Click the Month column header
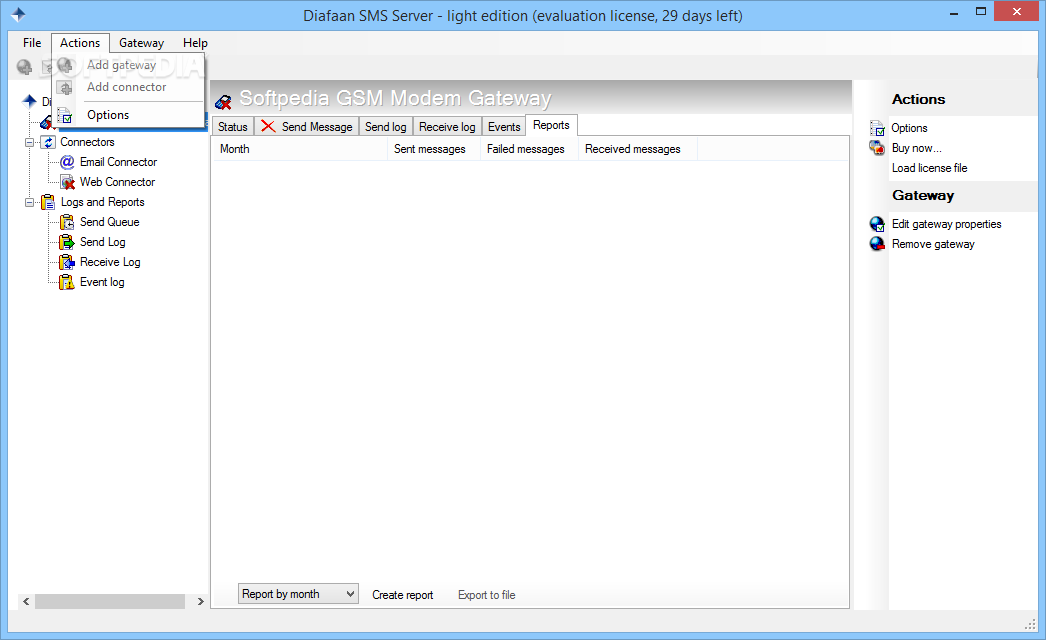1046x640 pixels. [x=300, y=149]
